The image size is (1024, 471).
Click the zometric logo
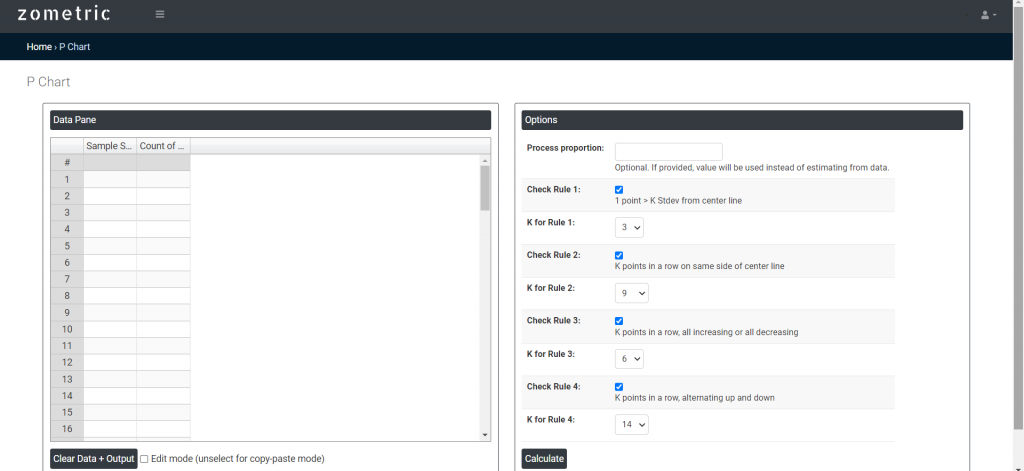tap(64, 14)
